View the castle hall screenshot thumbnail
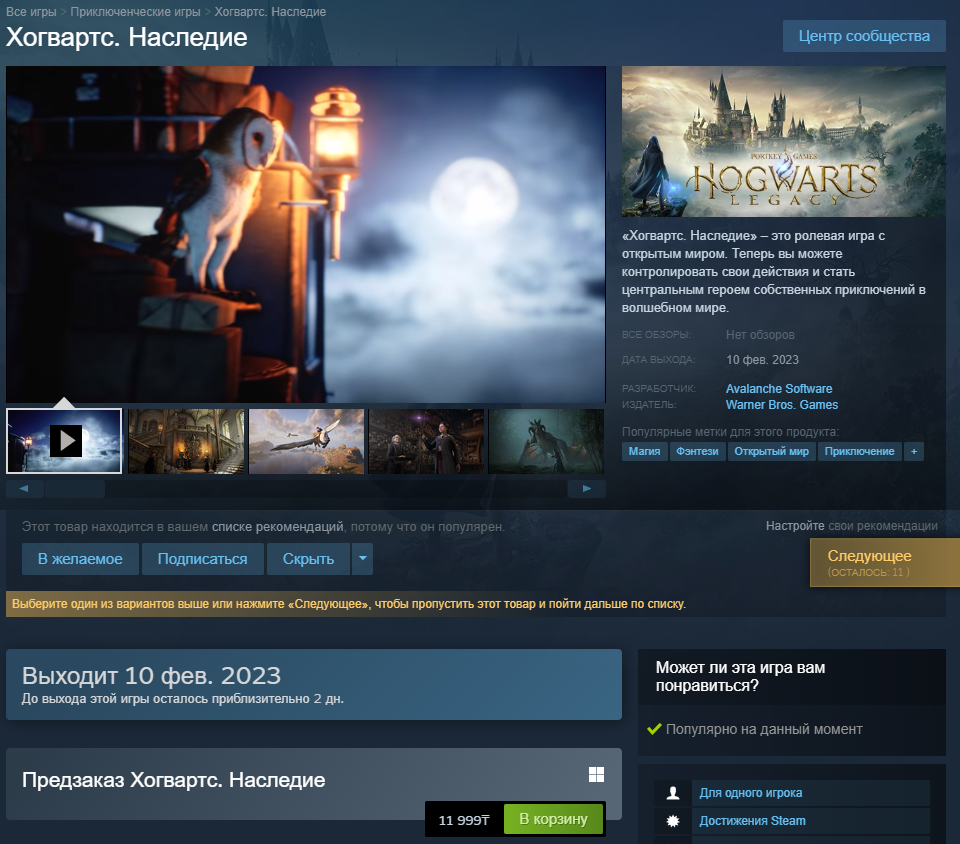 click(x=187, y=441)
